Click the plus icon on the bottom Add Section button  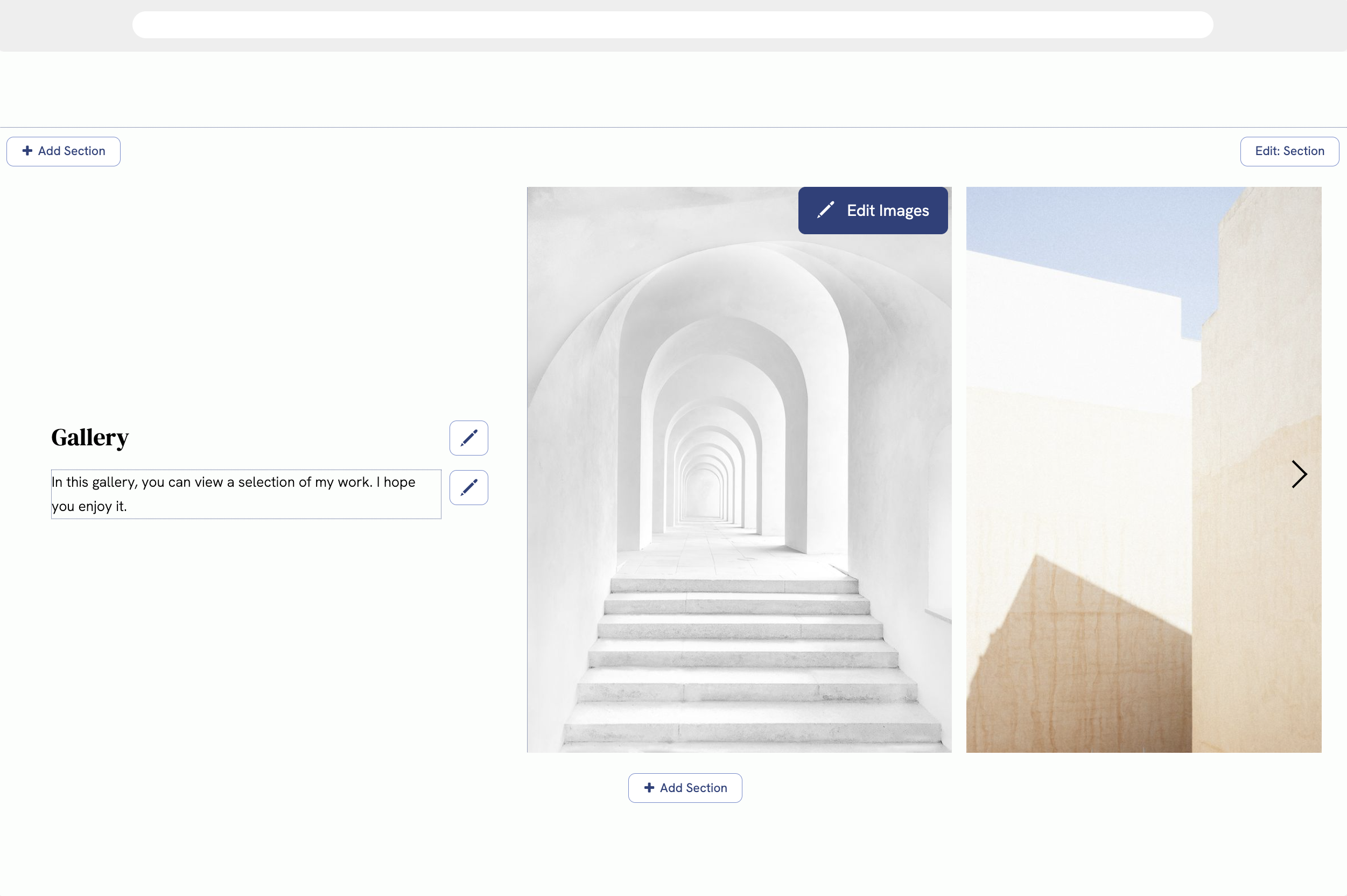pos(649,787)
